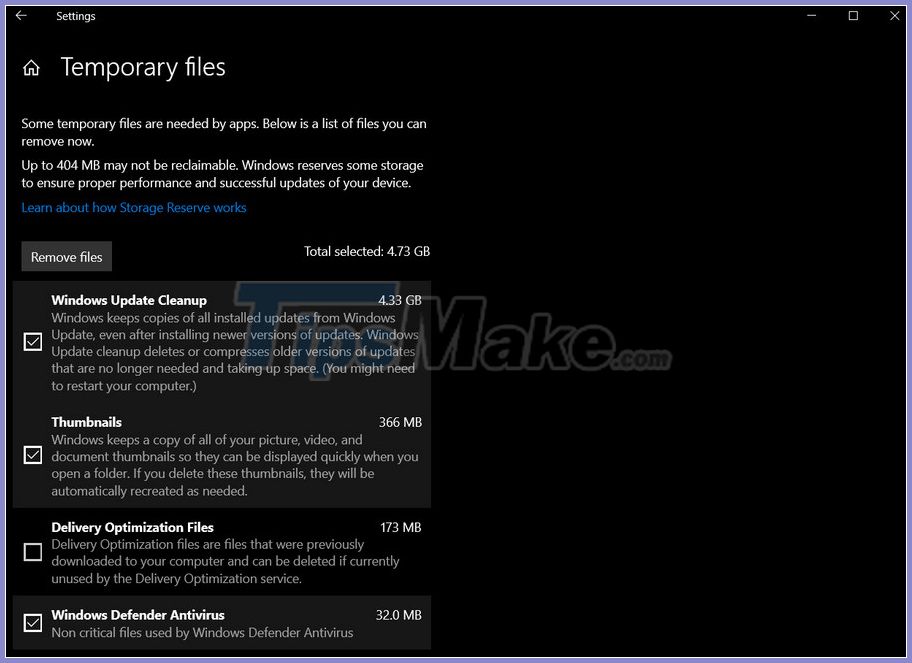
Task: Close the Settings window
Action: tap(895, 15)
